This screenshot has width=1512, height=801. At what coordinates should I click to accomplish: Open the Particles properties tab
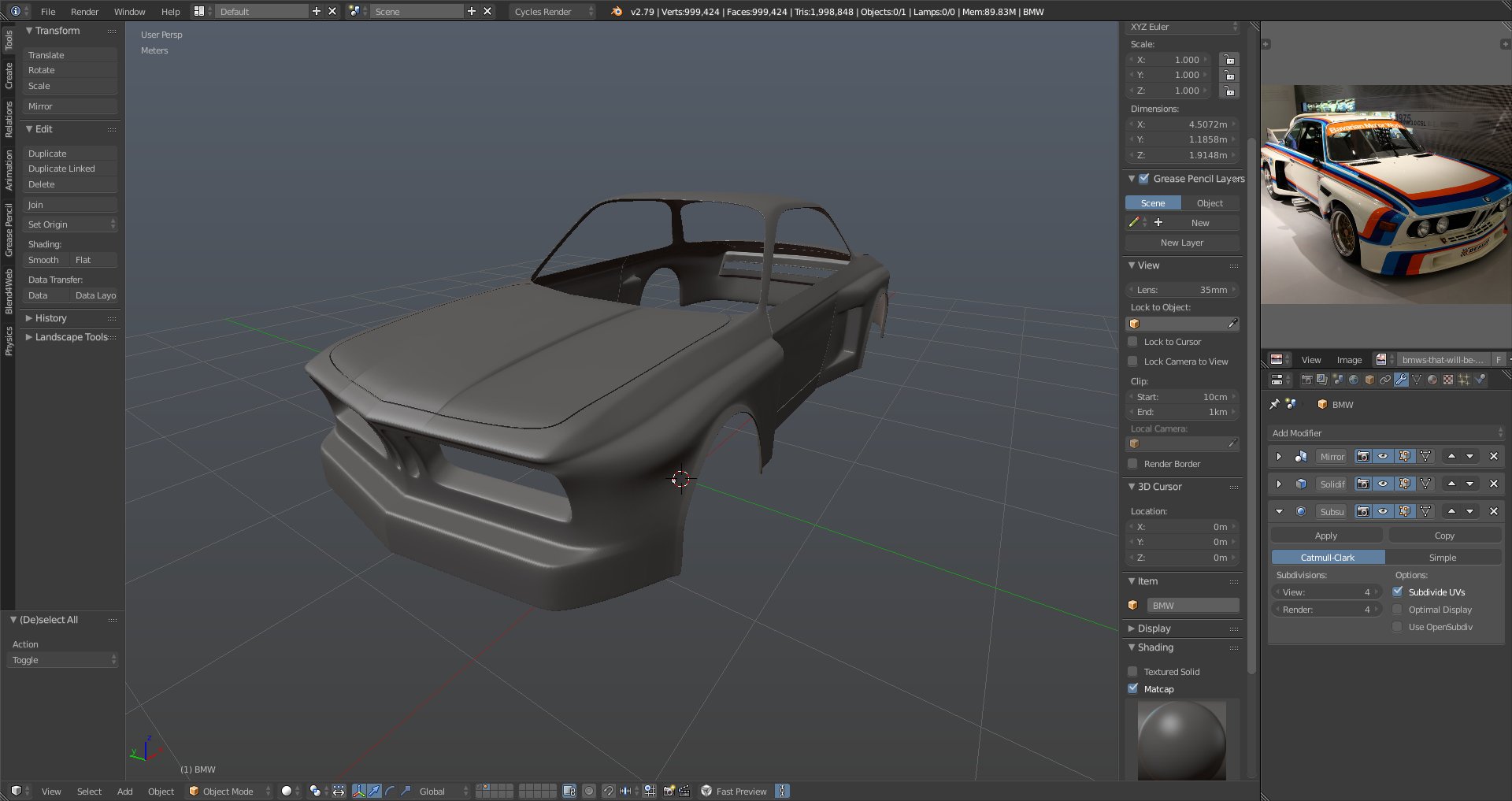(x=1464, y=380)
